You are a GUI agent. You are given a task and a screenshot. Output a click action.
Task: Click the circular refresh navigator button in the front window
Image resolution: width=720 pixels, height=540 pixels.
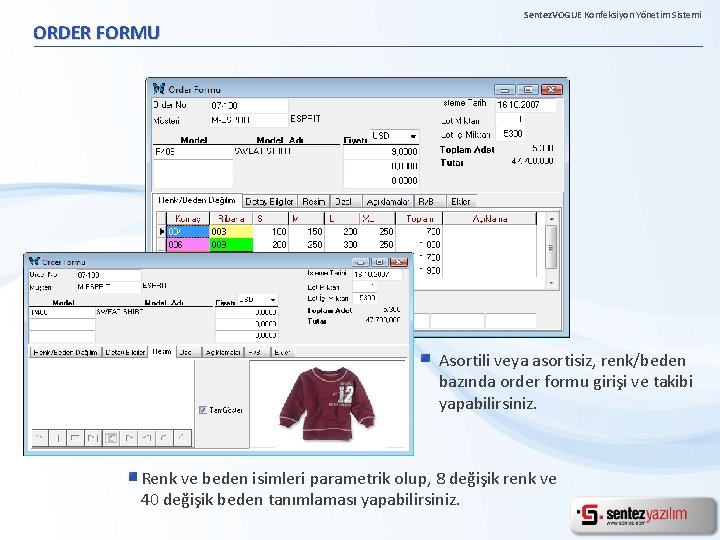click(x=164, y=438)
